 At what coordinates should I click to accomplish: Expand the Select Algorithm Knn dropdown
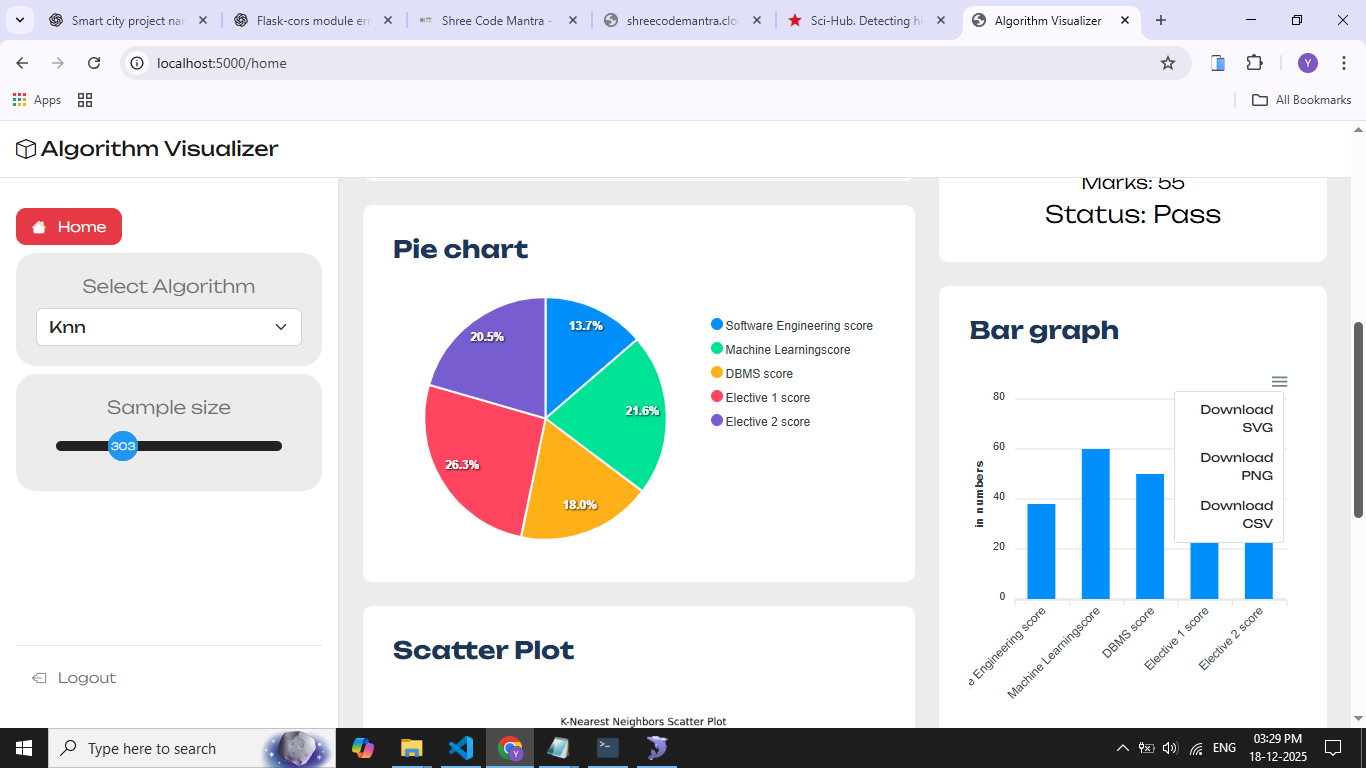coord(169,327)
